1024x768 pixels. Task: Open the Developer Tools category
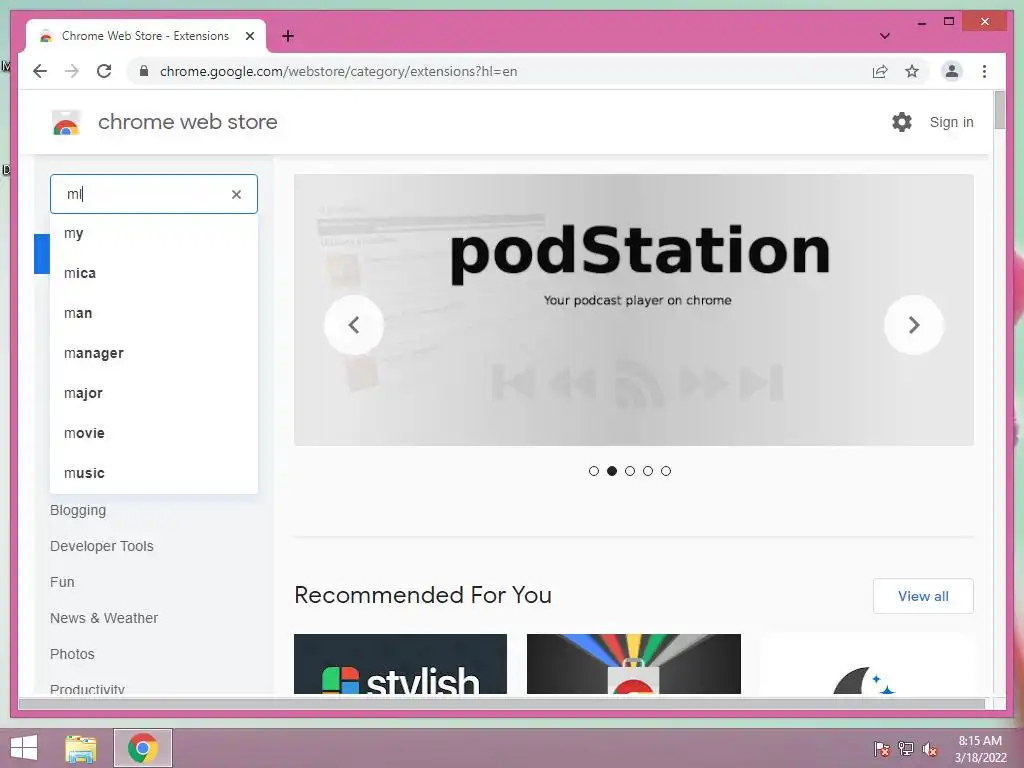coord(102,546)
